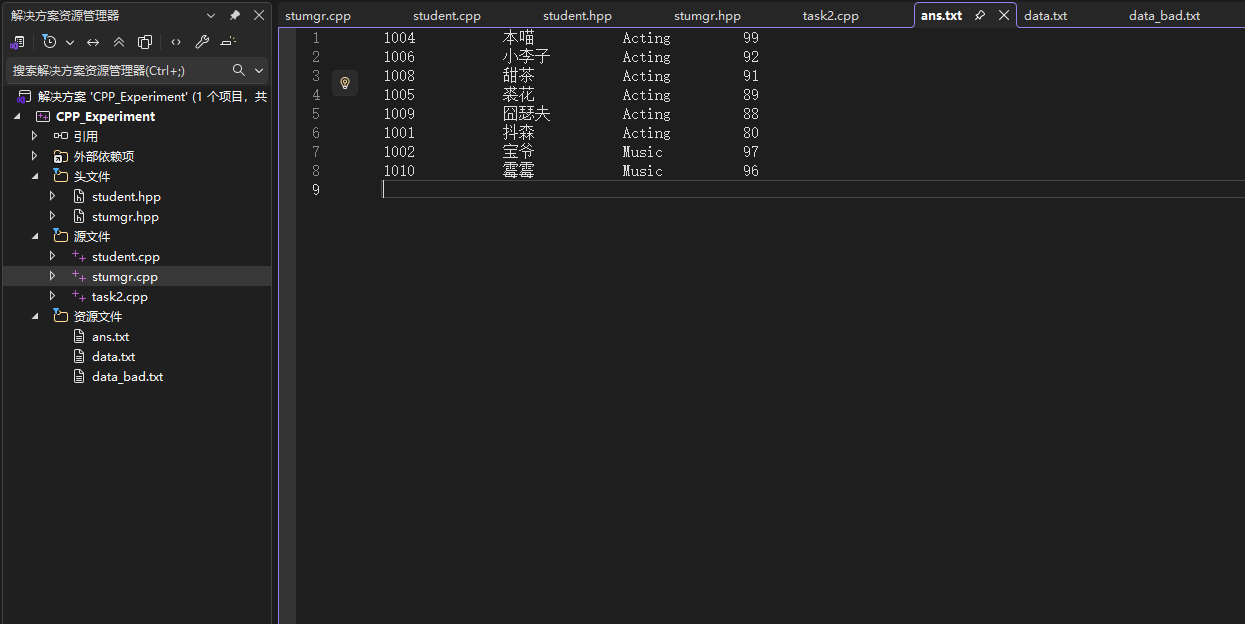The width and height of the screenshot is (1245, 624).
Task: Click the 源文件 filter folder icon
Action: coord(61,236)
